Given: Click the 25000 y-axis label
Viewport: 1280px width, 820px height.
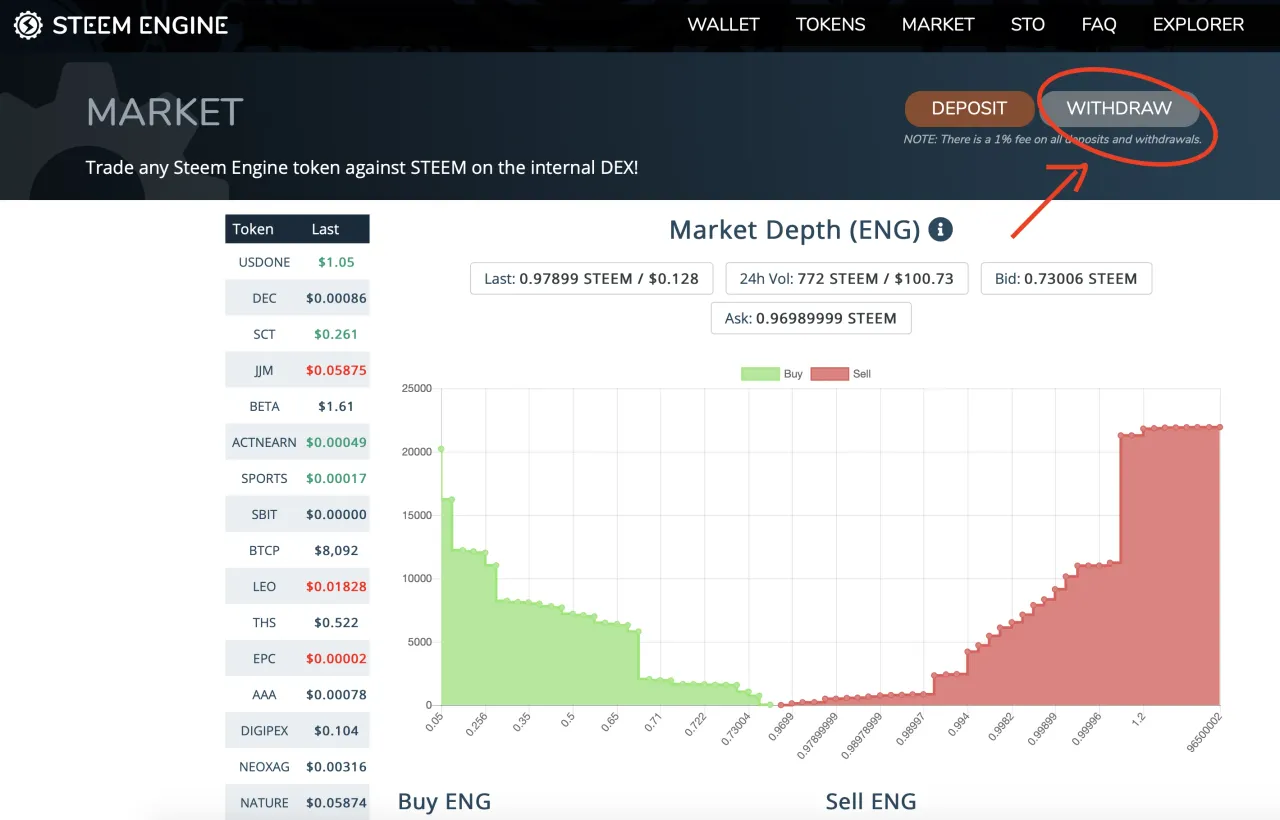Looking at the screenshot, I should [x=416, y=388].
